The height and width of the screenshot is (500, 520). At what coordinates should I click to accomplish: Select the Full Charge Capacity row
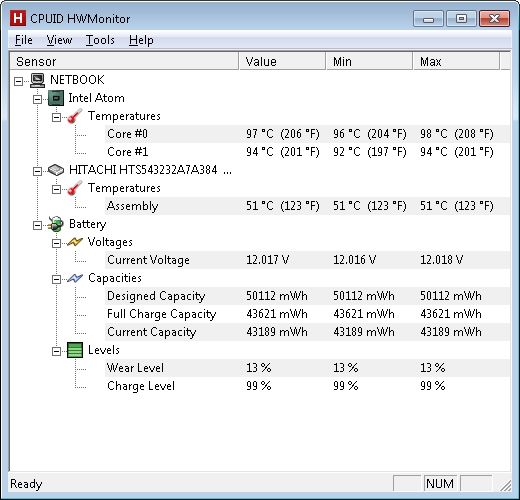click(307, 314)
